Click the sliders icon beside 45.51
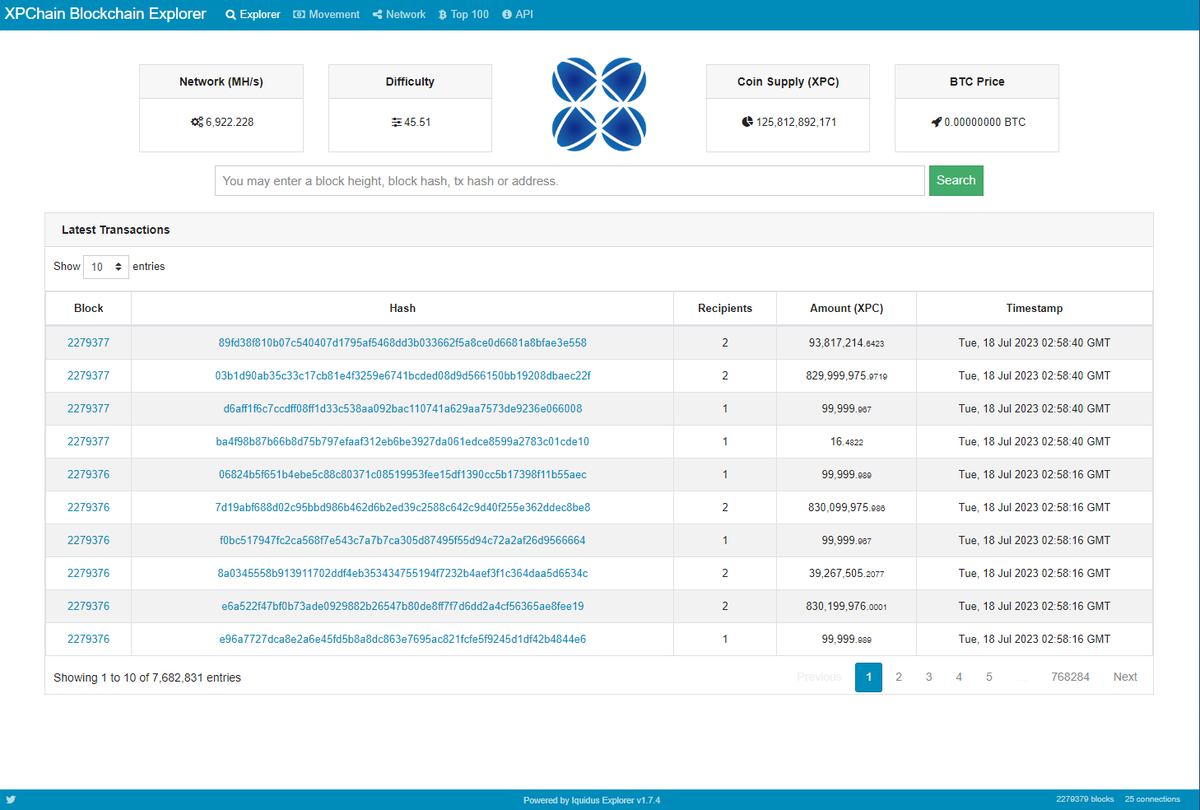 coord(396,122)
